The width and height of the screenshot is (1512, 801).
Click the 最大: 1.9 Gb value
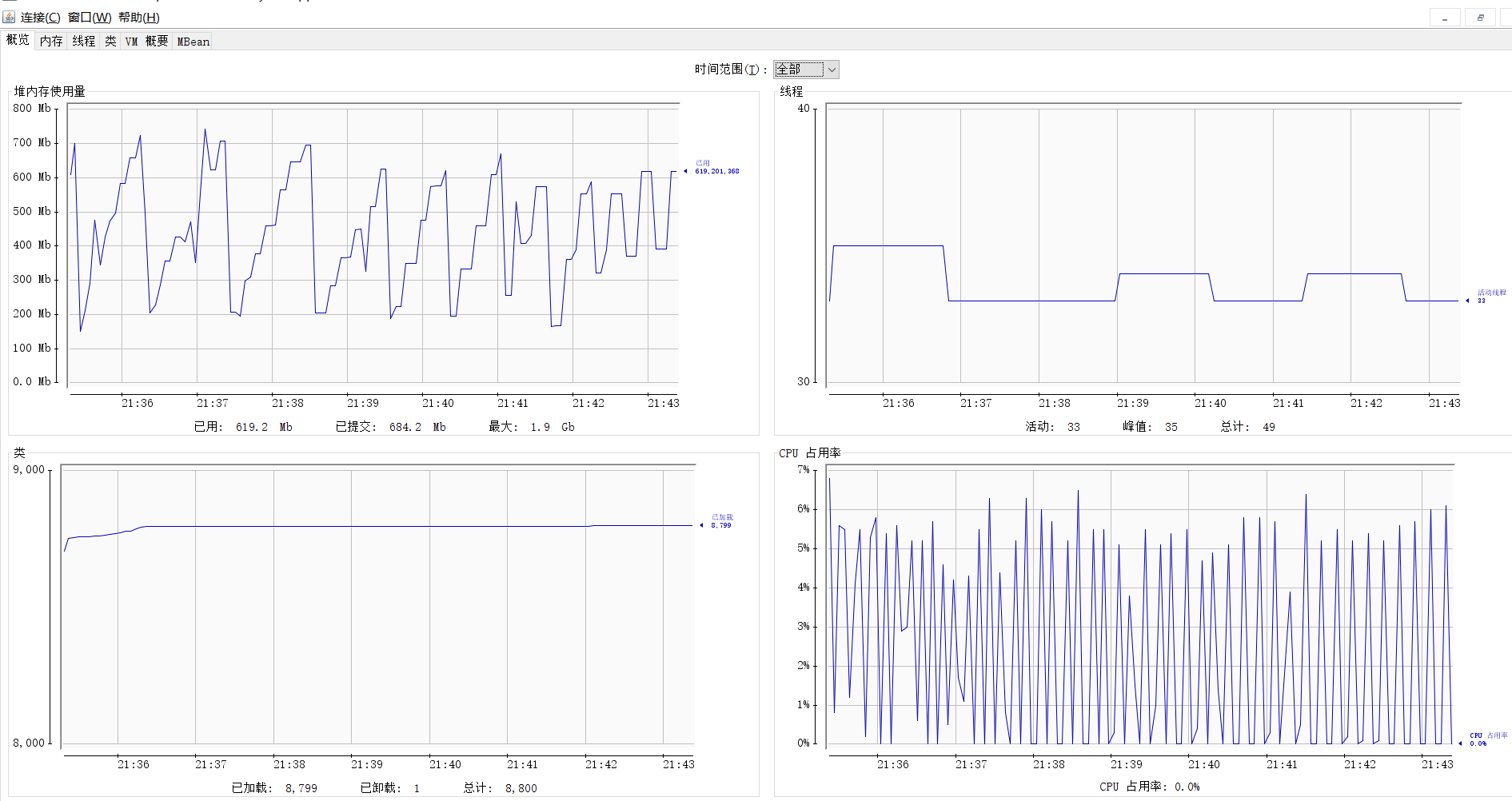click(x=532, y=427)
